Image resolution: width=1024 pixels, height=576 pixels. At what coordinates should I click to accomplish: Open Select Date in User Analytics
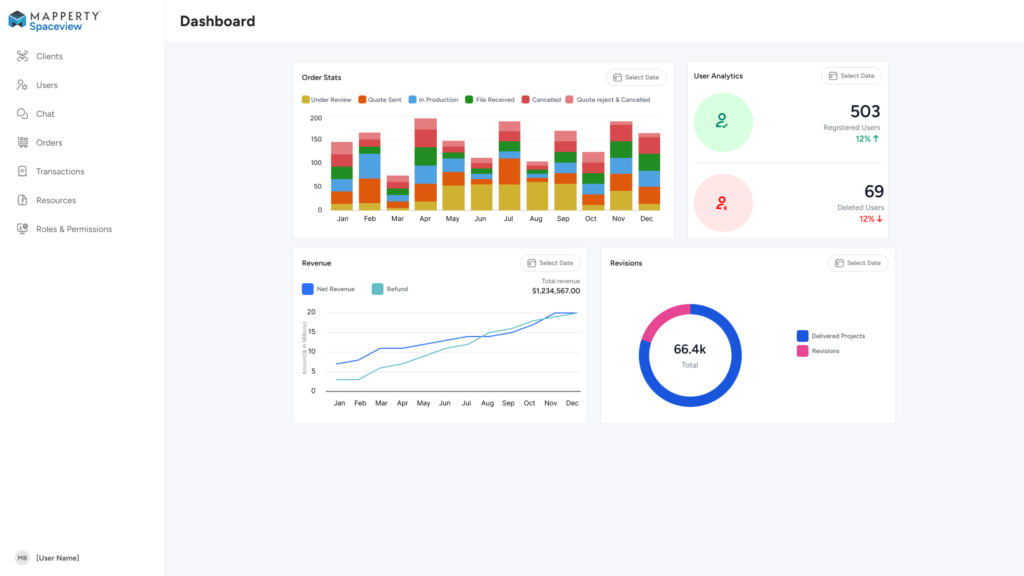point(851,76)
